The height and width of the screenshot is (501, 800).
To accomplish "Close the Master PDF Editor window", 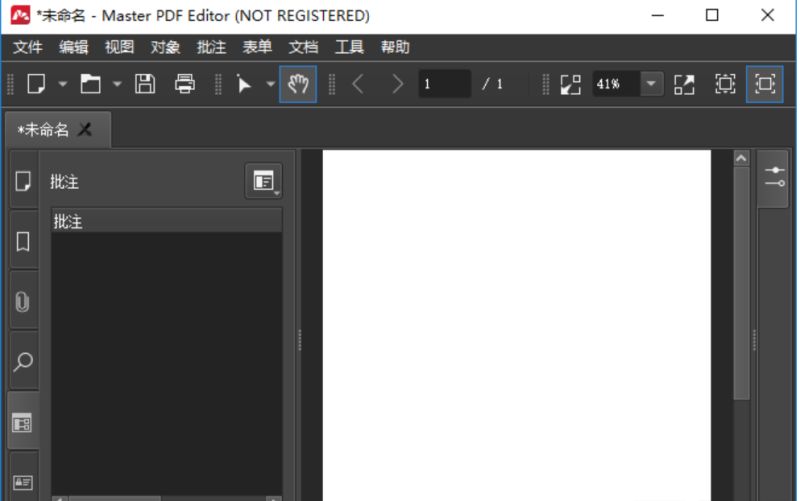I will [x=767, y=15].
